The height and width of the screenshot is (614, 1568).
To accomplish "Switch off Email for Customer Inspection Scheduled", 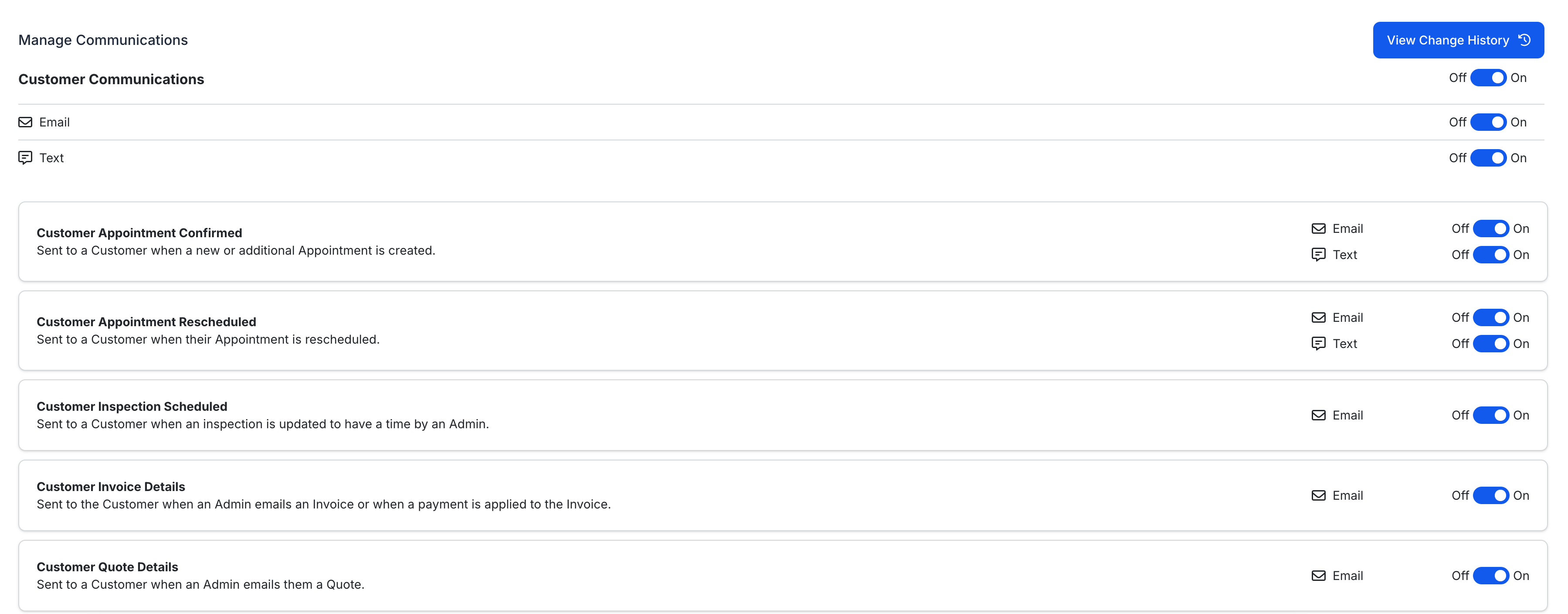I will (1491, 416).
